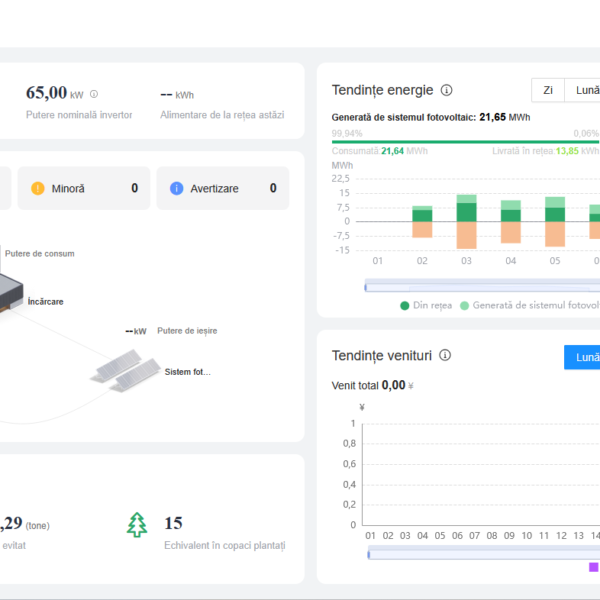The image size is (600, 600).
Task: Select the solar panel array graphic
Action: [x=127, y=366]
